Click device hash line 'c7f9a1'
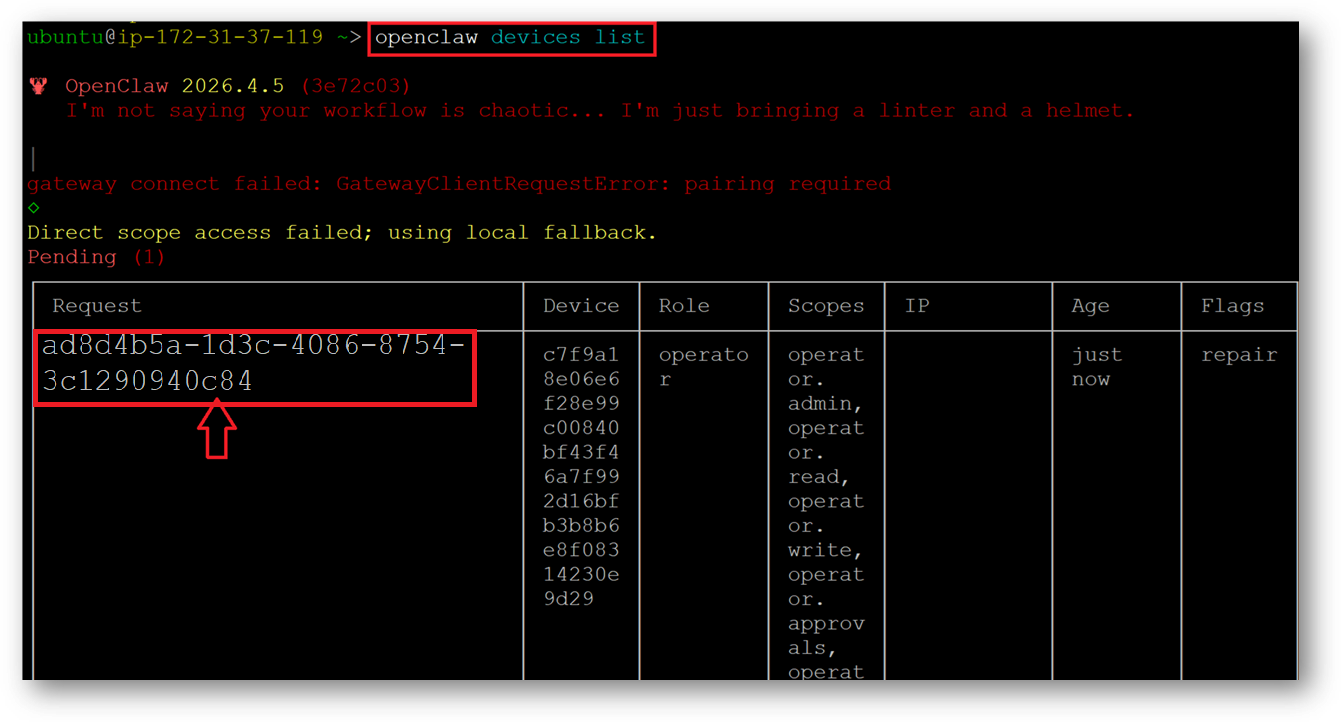The image size is (1341, 722). [x=581, y=355]
